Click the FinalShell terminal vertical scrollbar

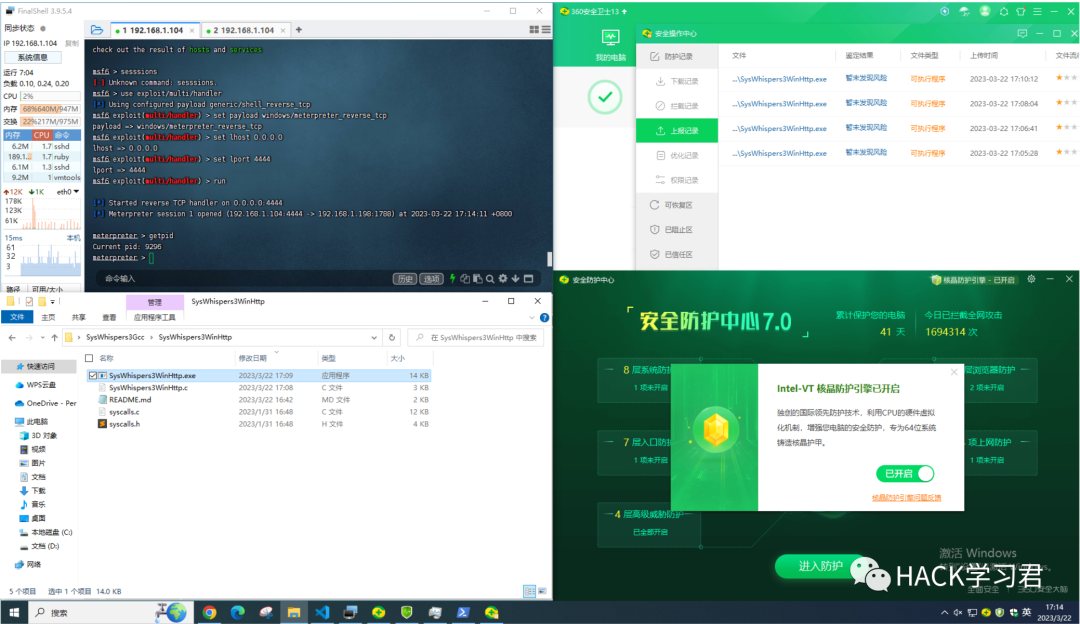[x=549, y=258]
